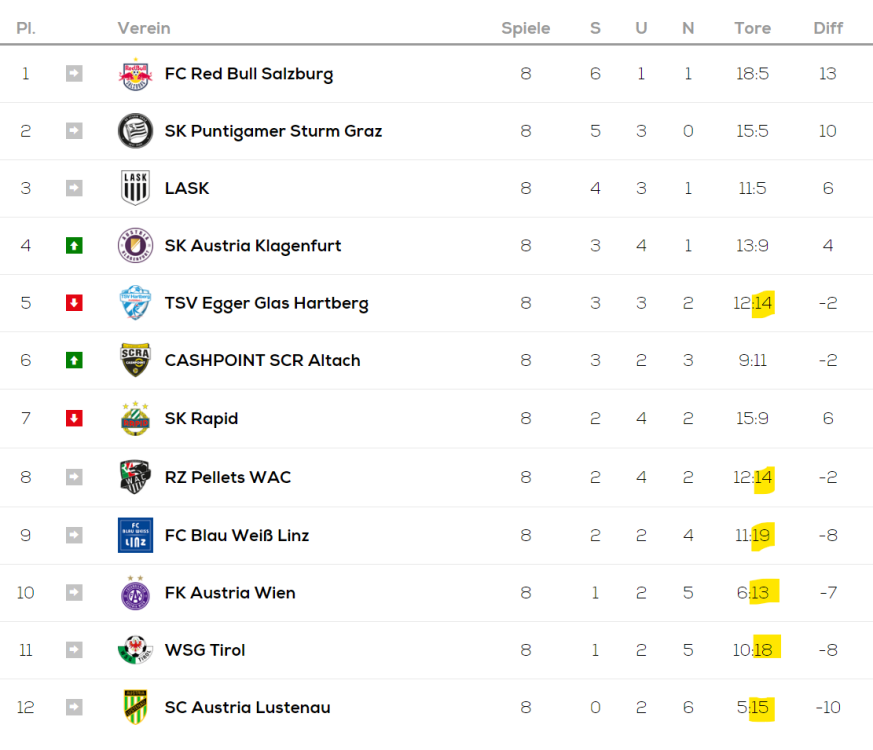Click the Pl. position column header
873x750 pixels.
(x=26, y=28)
